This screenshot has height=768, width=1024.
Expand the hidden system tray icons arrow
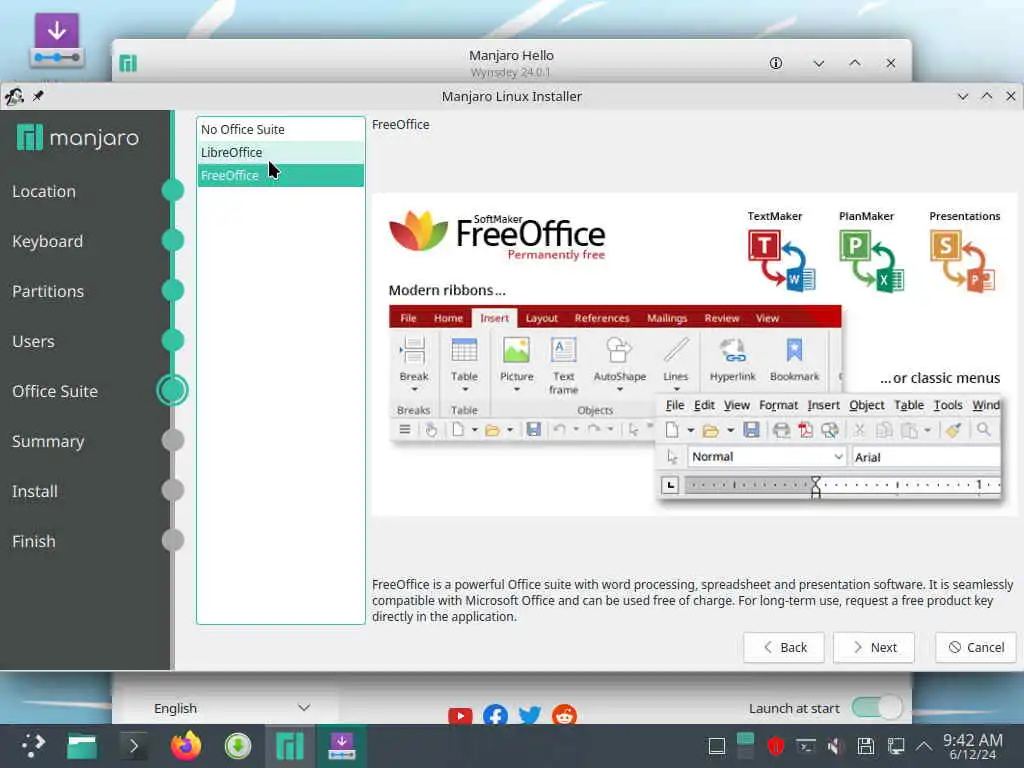pos(924,746)
